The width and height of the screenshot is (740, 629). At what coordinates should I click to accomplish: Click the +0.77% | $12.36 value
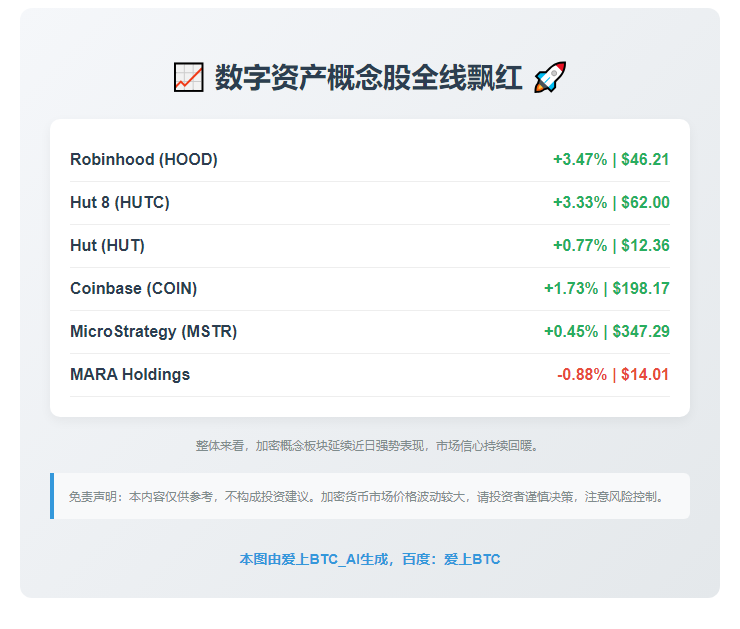(611, 245)
